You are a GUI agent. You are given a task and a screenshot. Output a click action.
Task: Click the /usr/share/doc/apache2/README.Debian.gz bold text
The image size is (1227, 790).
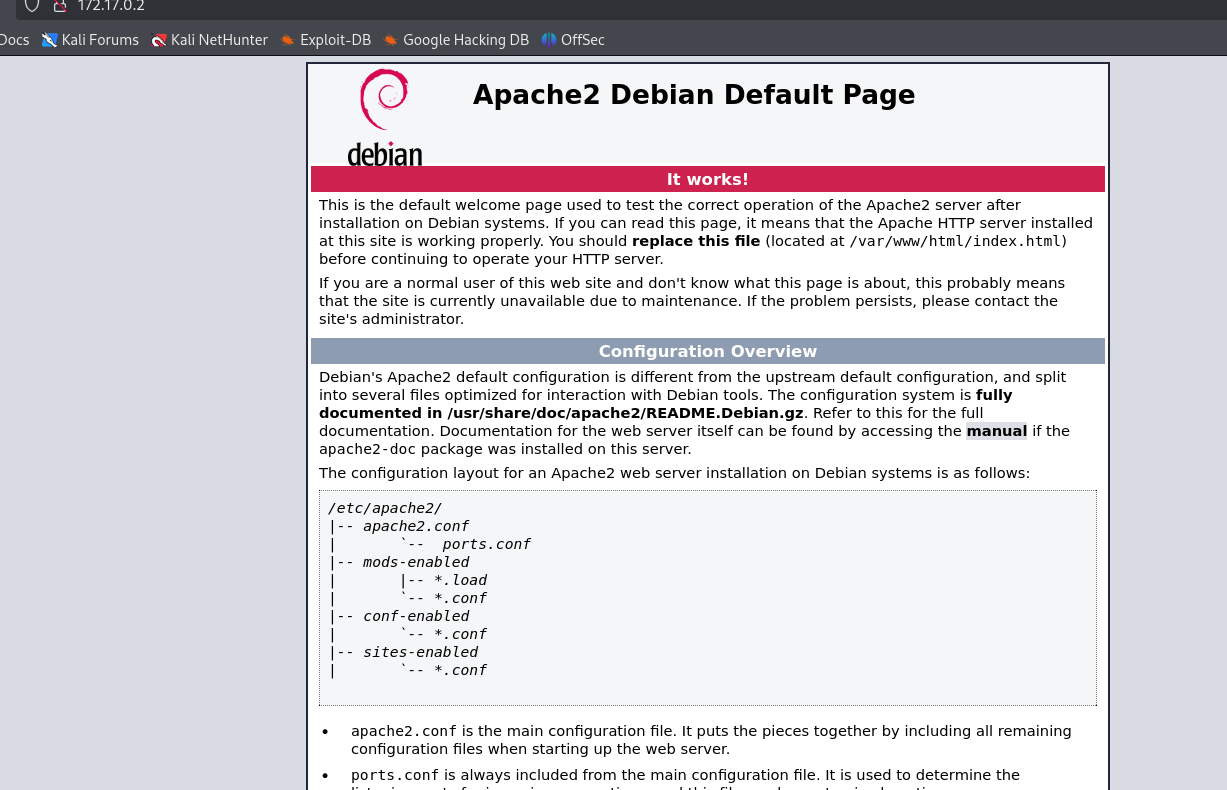pos(625,413)
